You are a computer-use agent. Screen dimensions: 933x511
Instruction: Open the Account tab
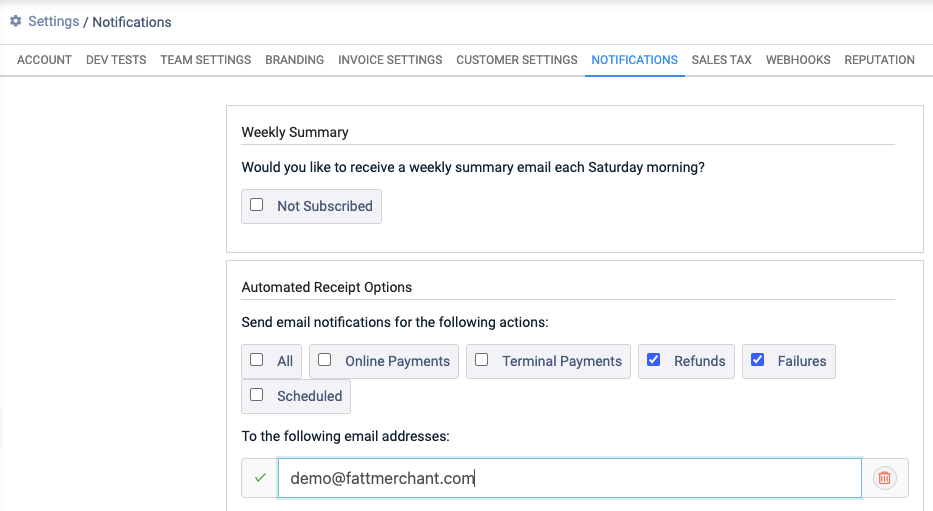(44, 60)
